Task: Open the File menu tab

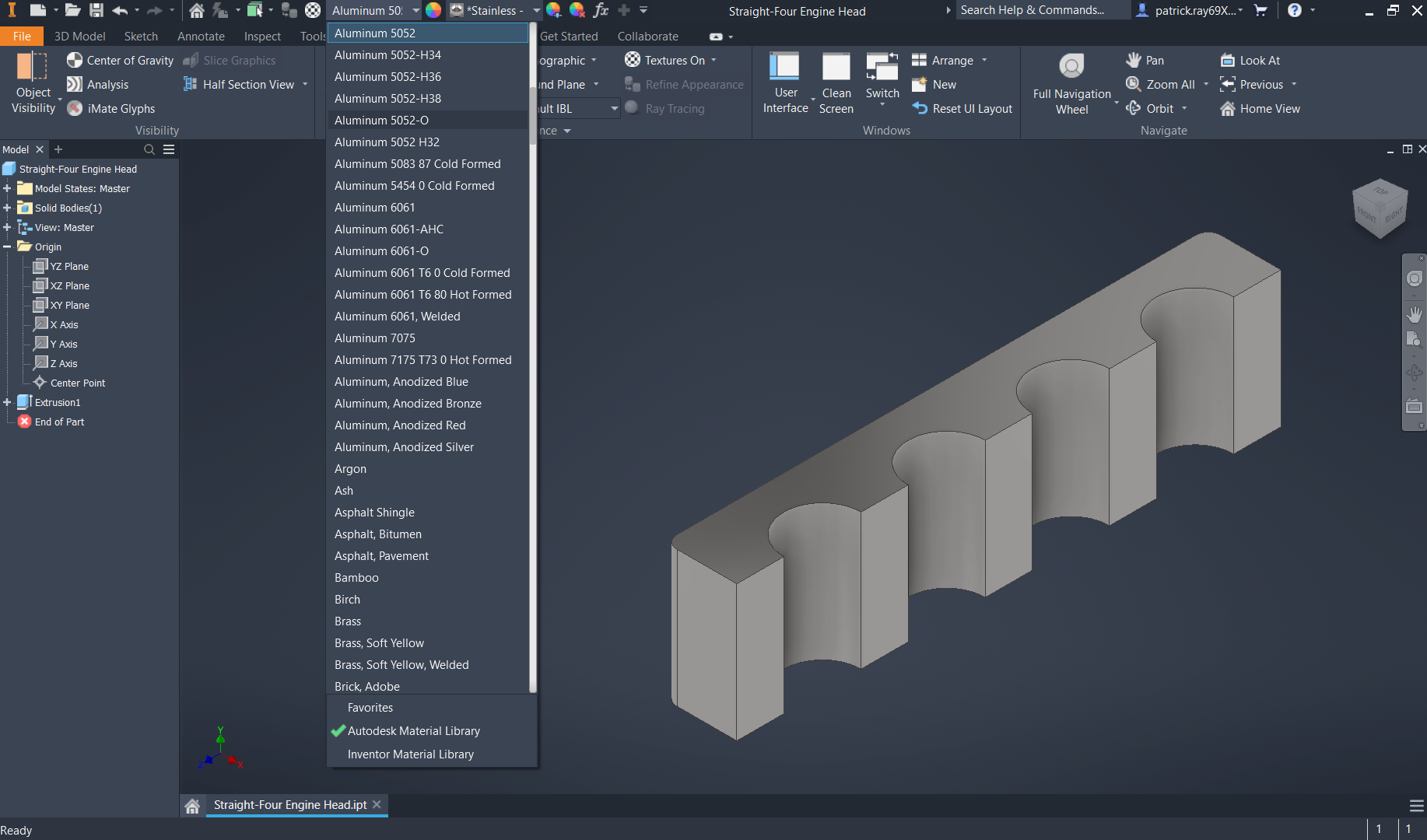Action: pos(22,37)
